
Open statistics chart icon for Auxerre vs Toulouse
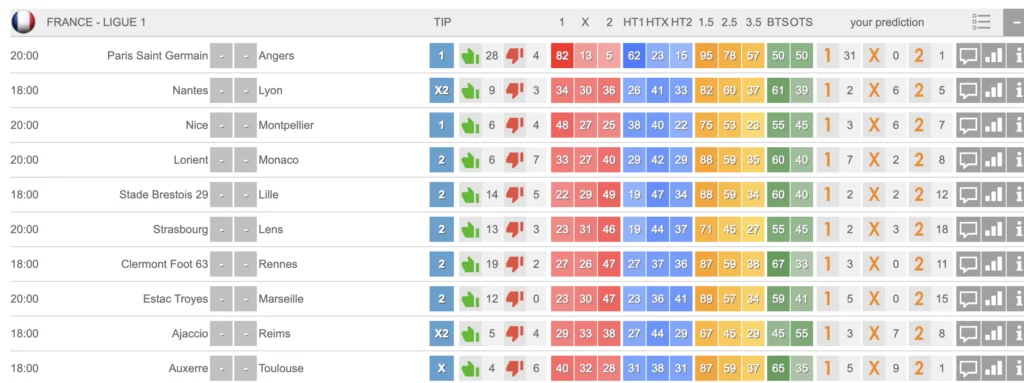[x=993, y=368]
